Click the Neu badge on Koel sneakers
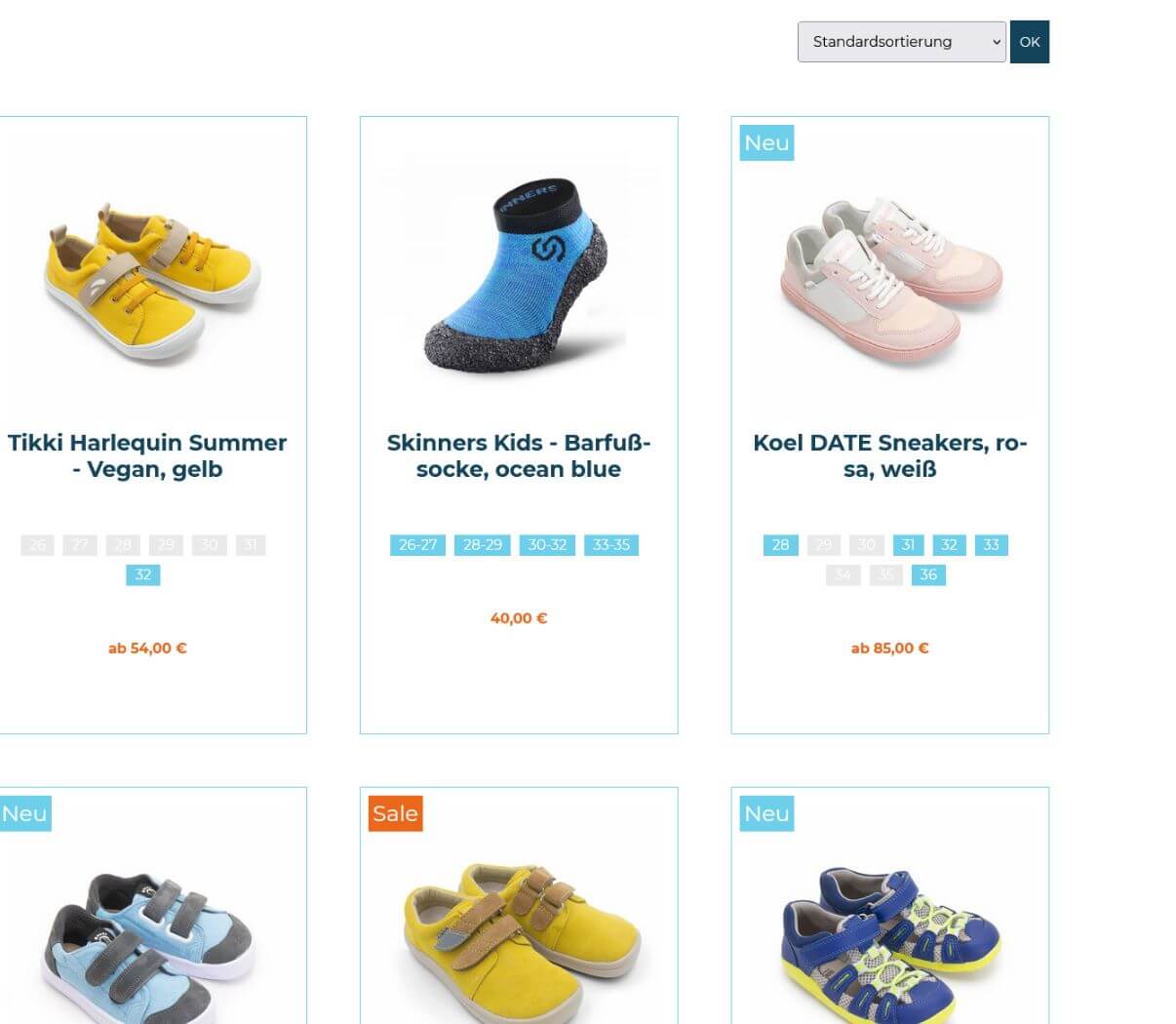1176x1024 pixels. point(766,142)
